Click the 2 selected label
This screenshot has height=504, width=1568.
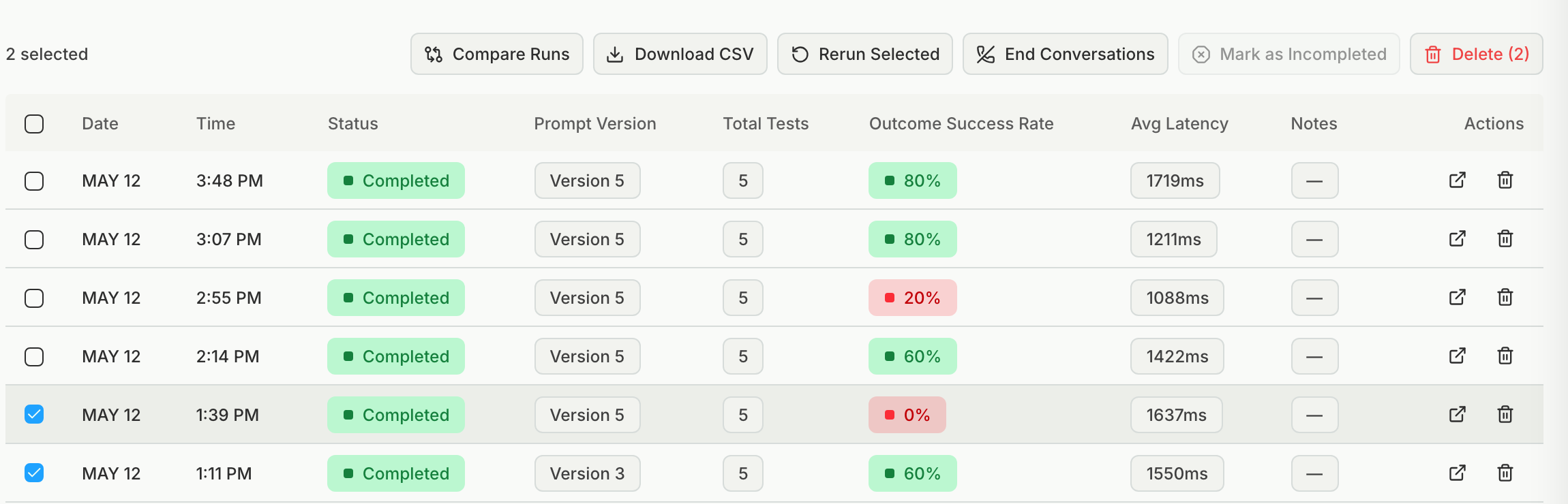click(47, 54)
